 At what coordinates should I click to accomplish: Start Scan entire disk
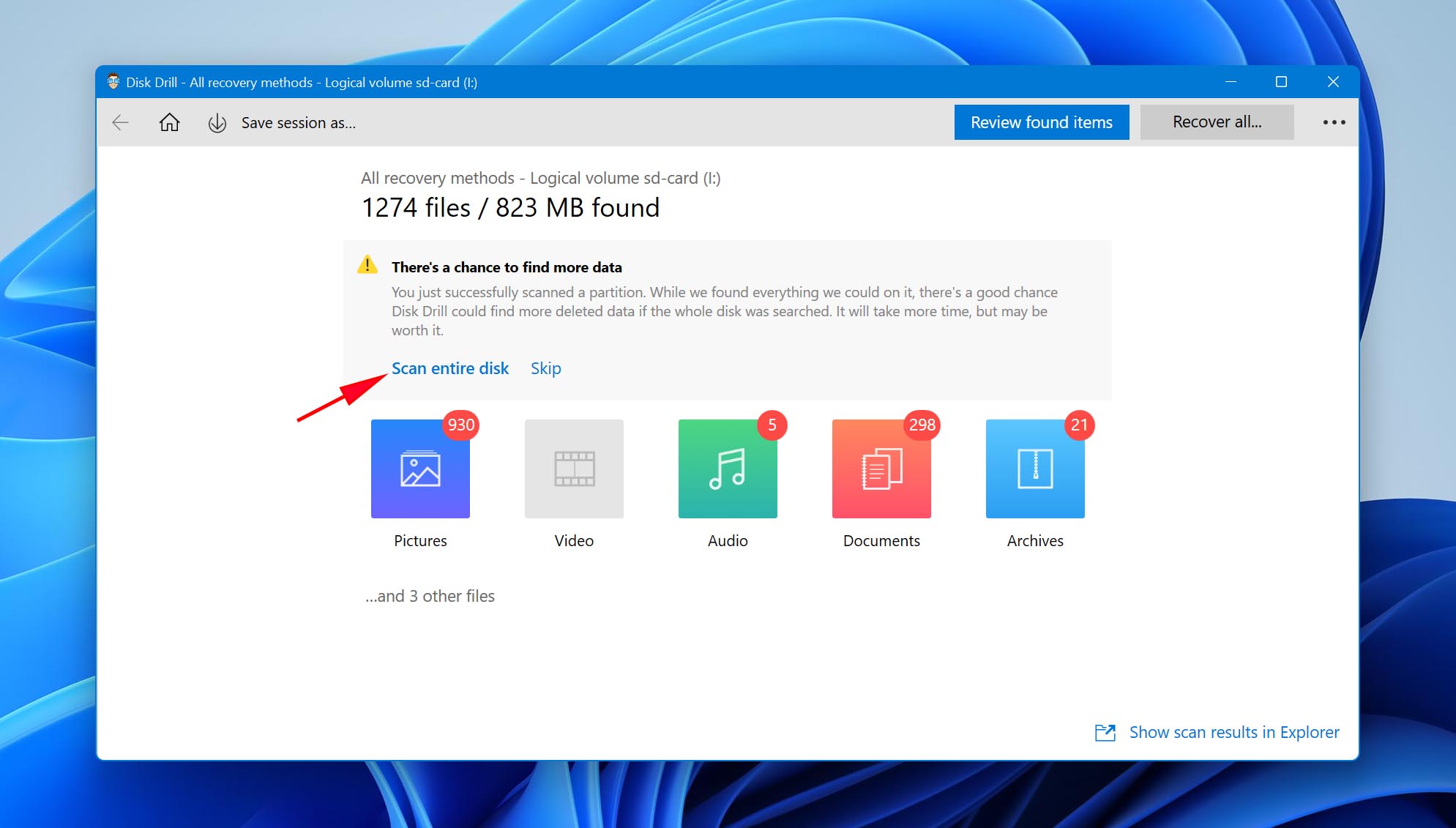click(450, 368)
